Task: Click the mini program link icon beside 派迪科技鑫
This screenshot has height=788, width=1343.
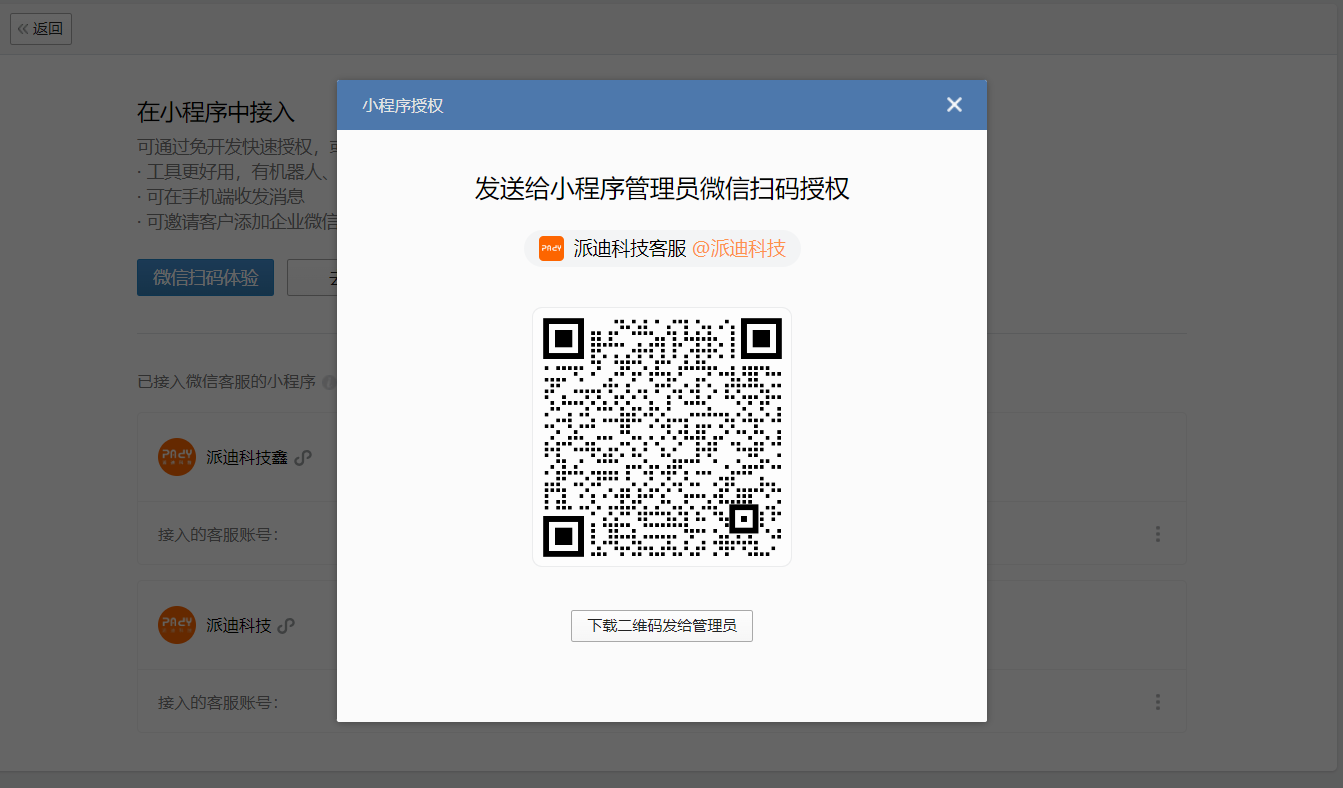Action: [x=303, y=457]
